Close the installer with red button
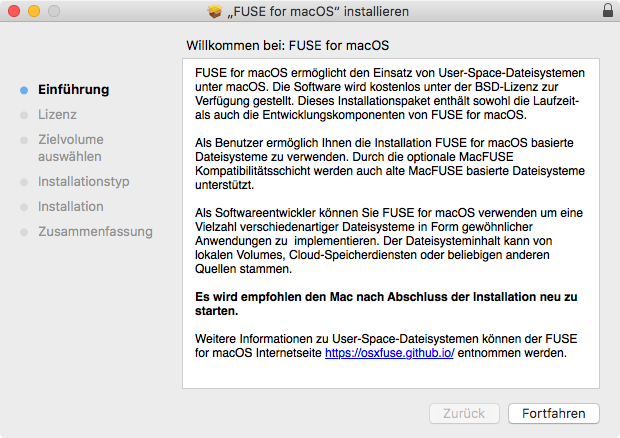Screen dimensions: 620x438 (x=14, y=11)
